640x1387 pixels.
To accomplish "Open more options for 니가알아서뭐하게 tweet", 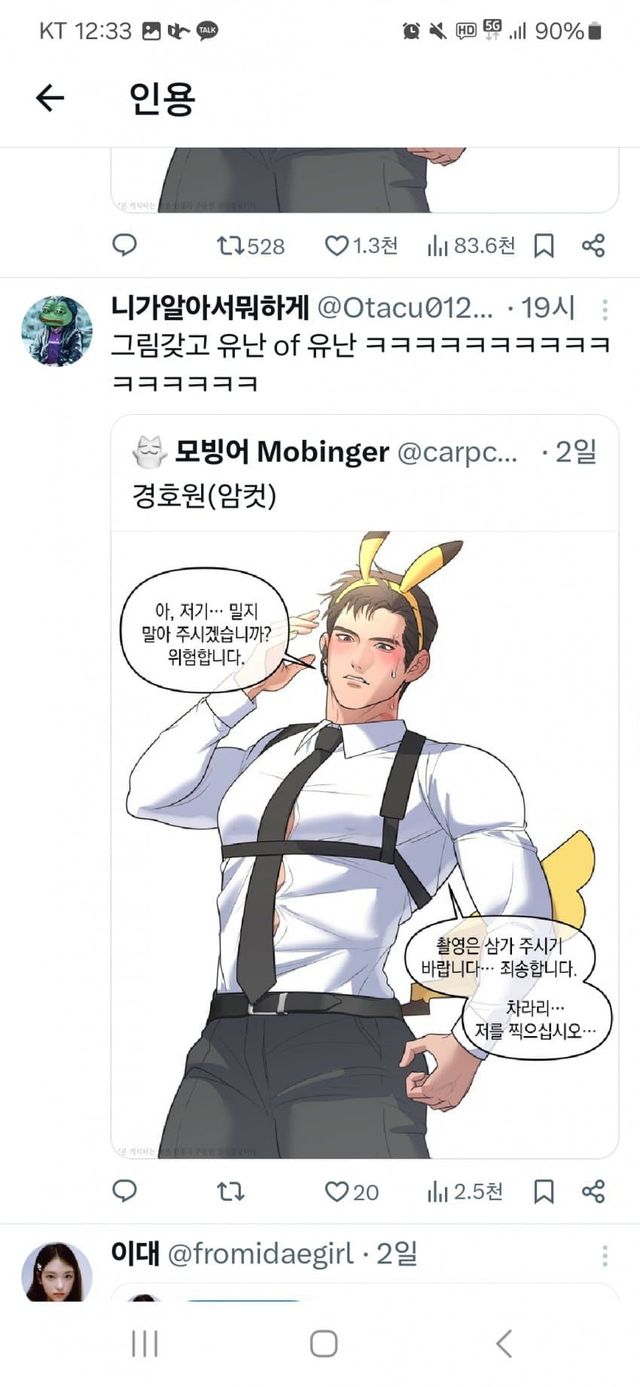I will pyautogui.click(x=605, y=309).
